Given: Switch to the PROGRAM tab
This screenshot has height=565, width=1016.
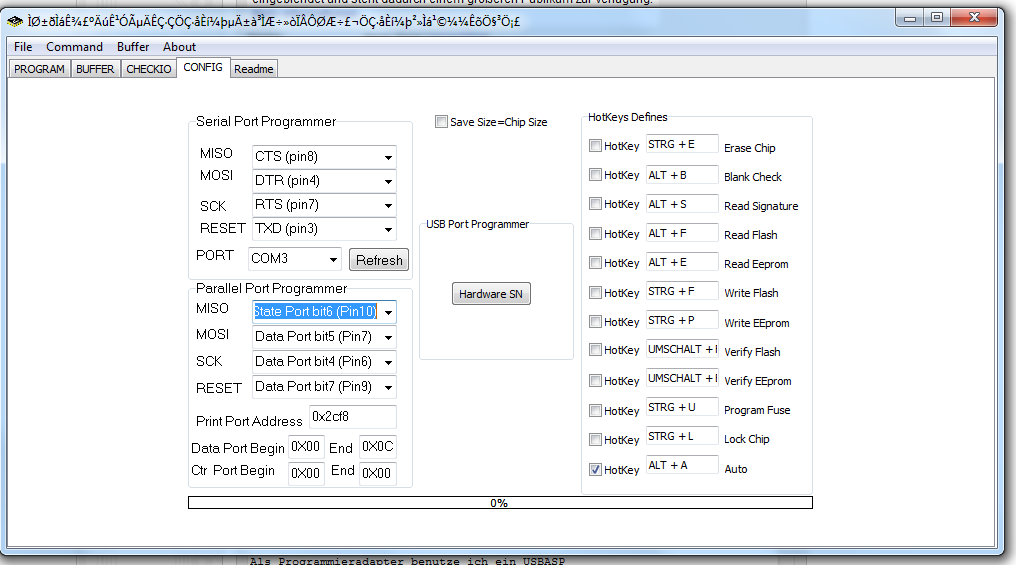Looking at the screenshot, I should click(40, 69).
